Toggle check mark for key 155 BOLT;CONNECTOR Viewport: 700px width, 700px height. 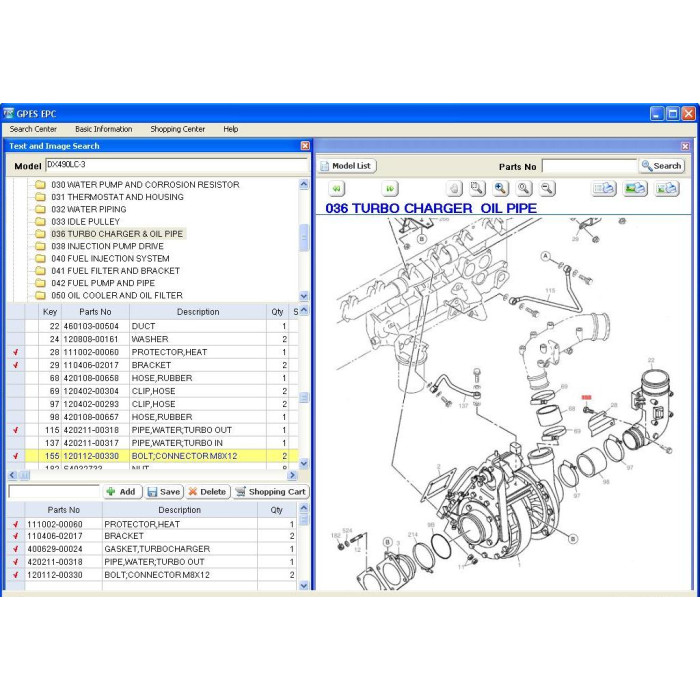(16, 456)
